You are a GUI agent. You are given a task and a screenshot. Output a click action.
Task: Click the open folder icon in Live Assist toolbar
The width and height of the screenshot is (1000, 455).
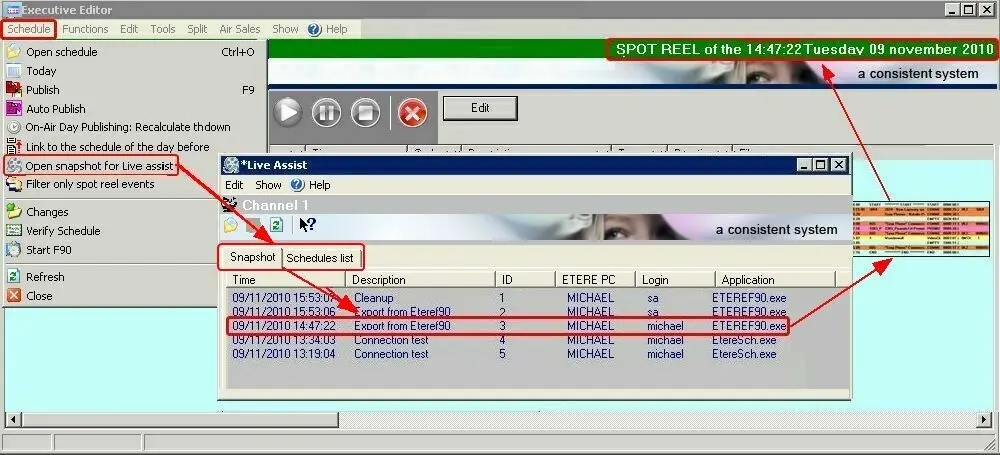[x=231, y=224]
